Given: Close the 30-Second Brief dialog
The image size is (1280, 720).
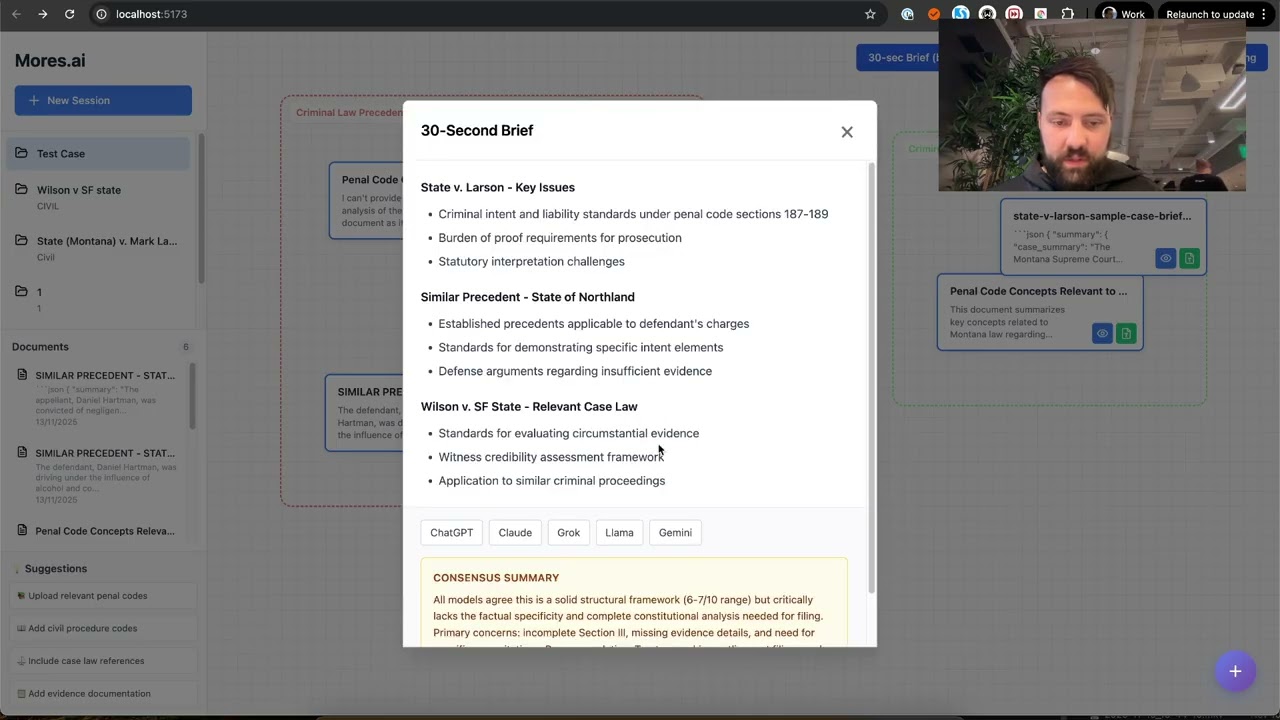Looking at the screenshot, I should (847, 132).
